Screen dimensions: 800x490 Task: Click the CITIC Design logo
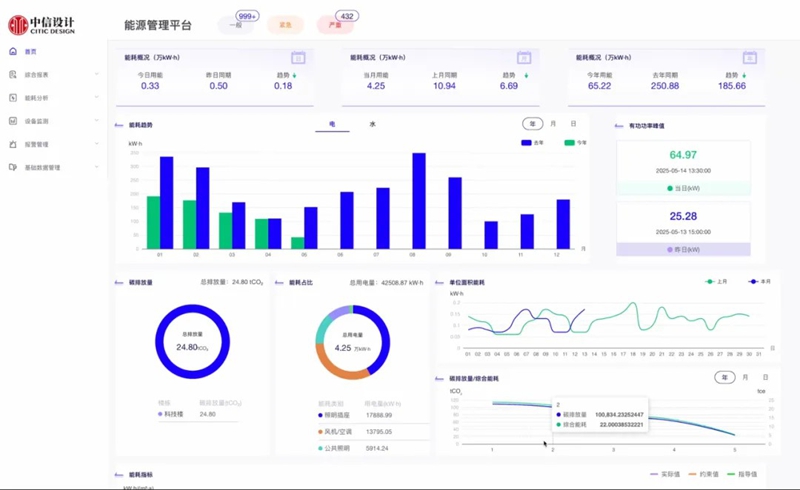[41, 24]
